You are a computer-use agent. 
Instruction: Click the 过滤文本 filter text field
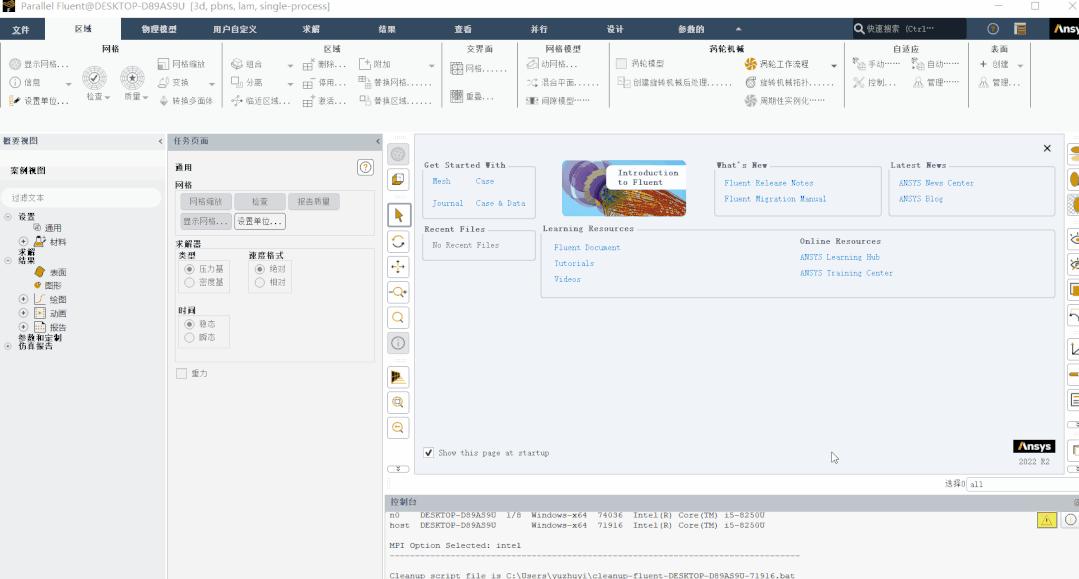coord(83,198)
